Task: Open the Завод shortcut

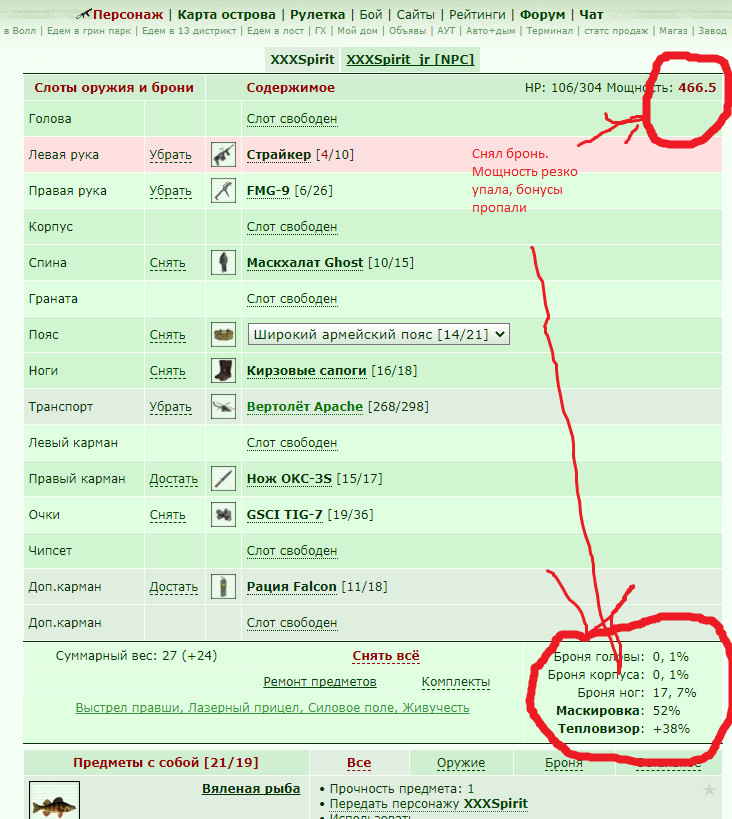Action: coord(713,31)
